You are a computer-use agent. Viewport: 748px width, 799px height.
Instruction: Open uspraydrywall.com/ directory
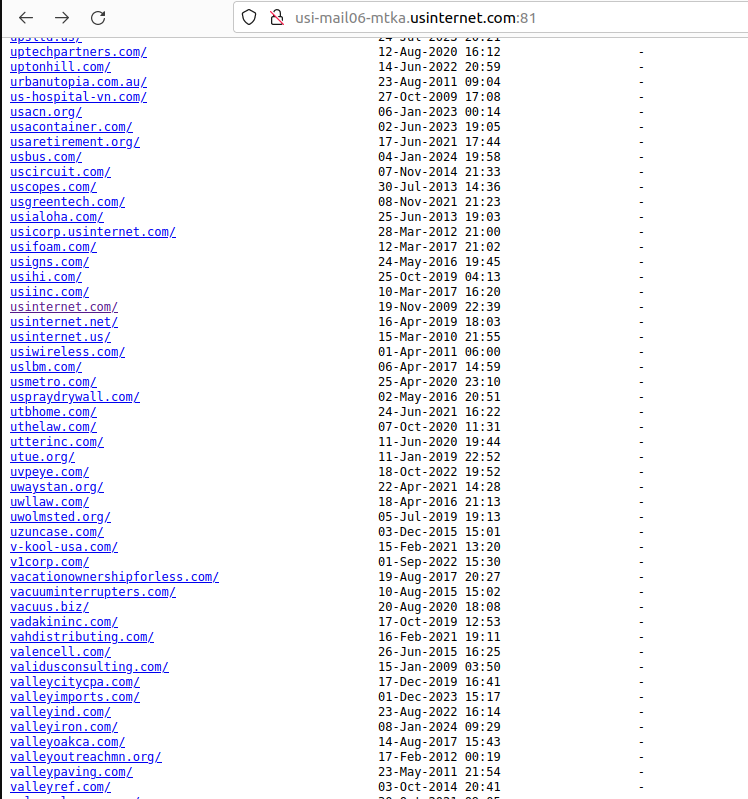75,397
